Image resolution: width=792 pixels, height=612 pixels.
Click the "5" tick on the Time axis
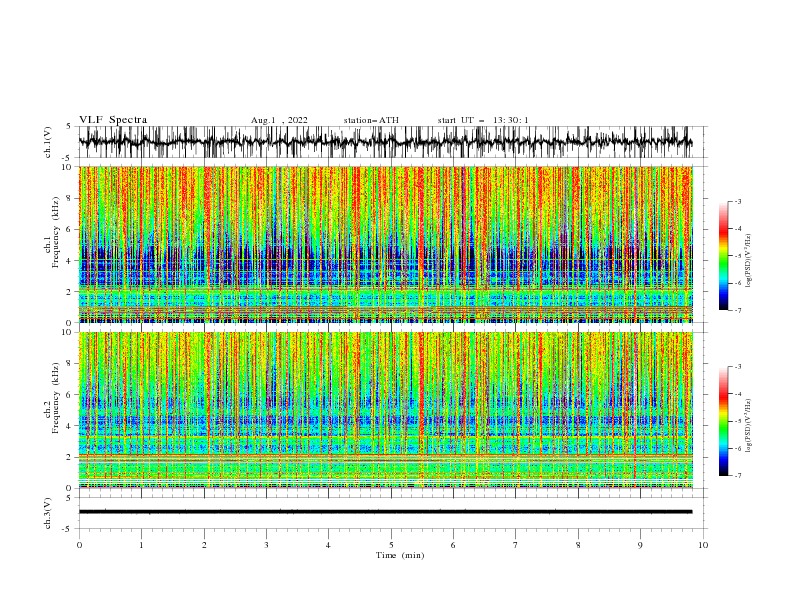(x=391, y=545)
